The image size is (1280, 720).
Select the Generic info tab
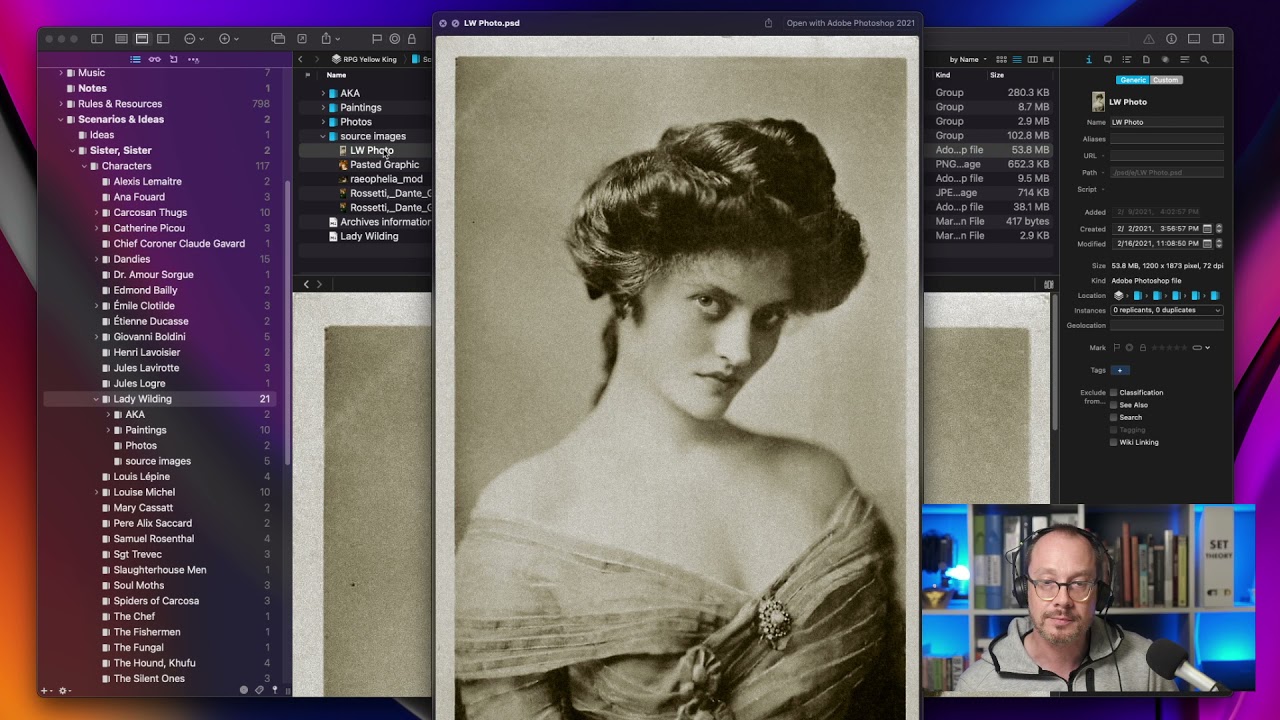click(1133, 80)
